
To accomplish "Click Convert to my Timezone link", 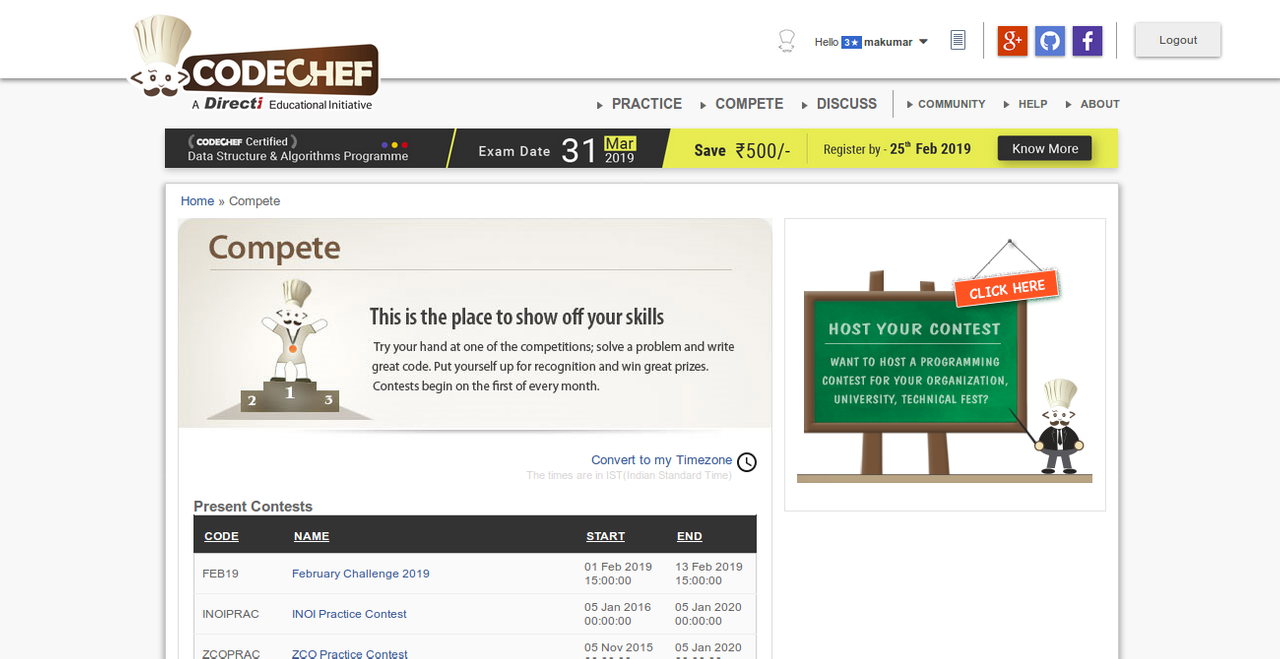I will 661,460.
